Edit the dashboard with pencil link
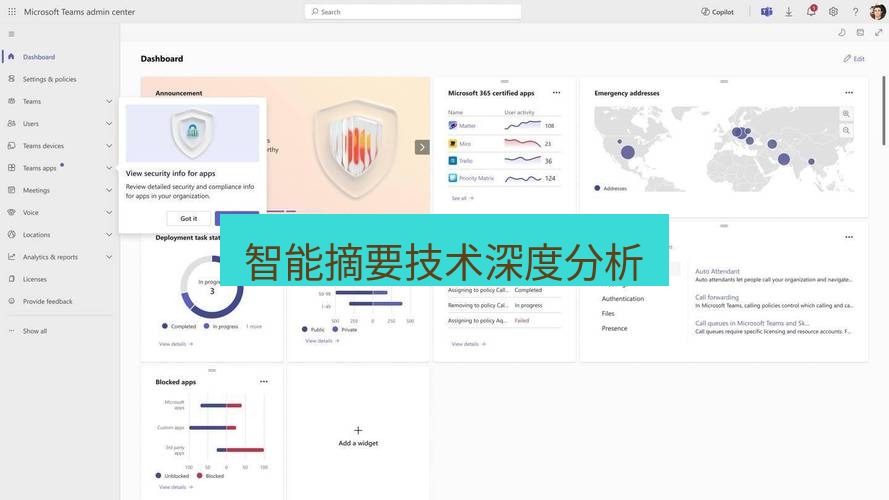This screenshot has height=500, width=889. 854,58
